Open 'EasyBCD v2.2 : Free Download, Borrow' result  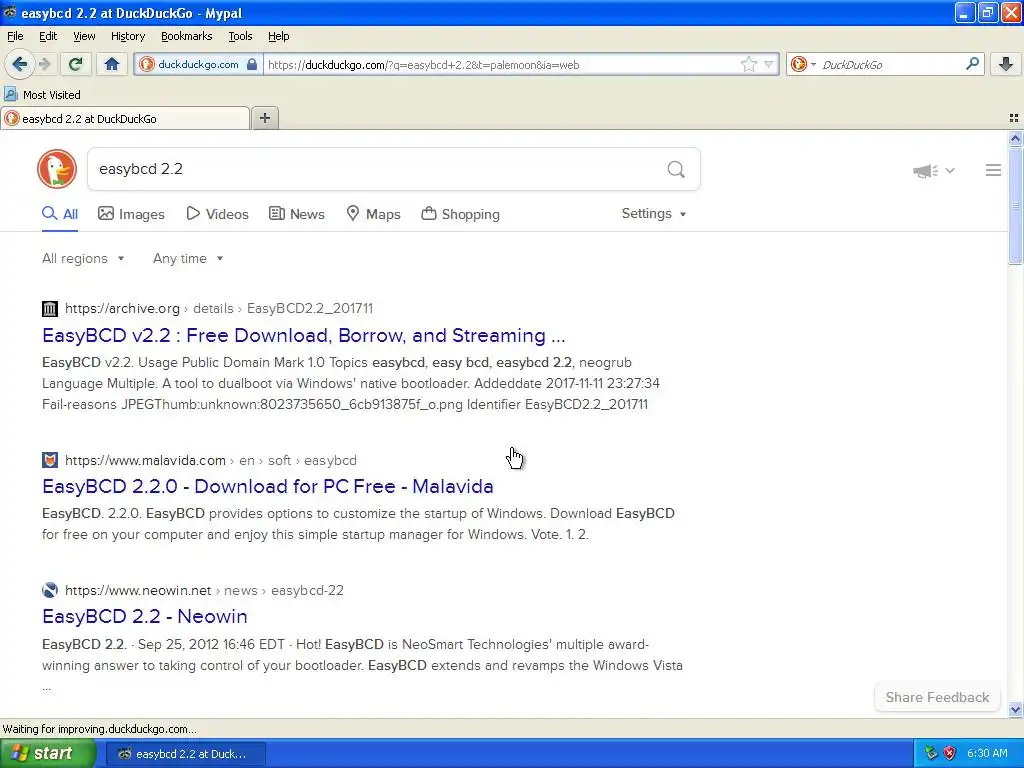[304, 335]
